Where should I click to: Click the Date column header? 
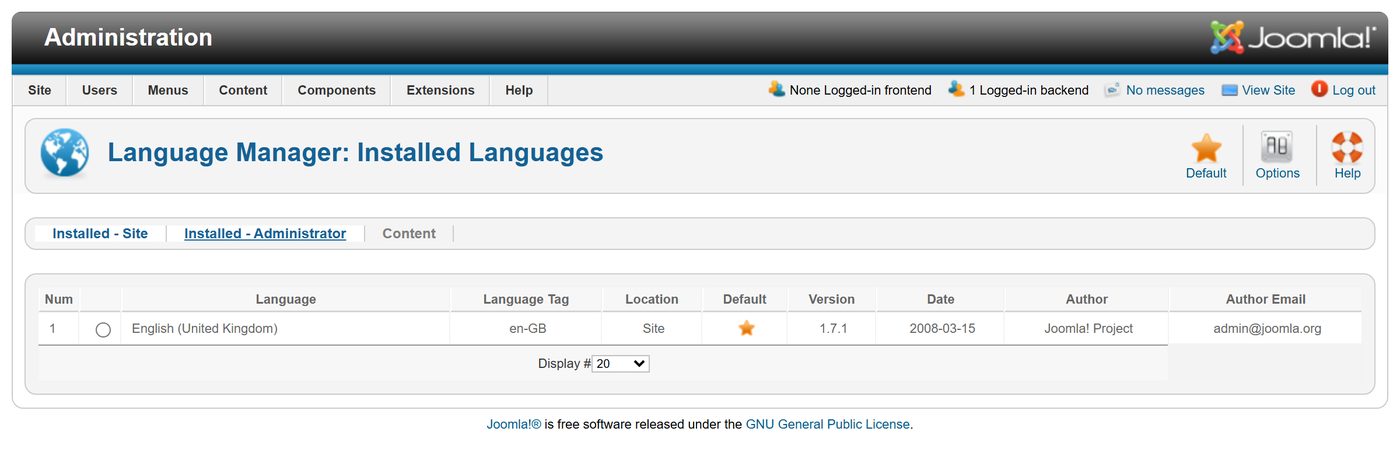(940, 299)
